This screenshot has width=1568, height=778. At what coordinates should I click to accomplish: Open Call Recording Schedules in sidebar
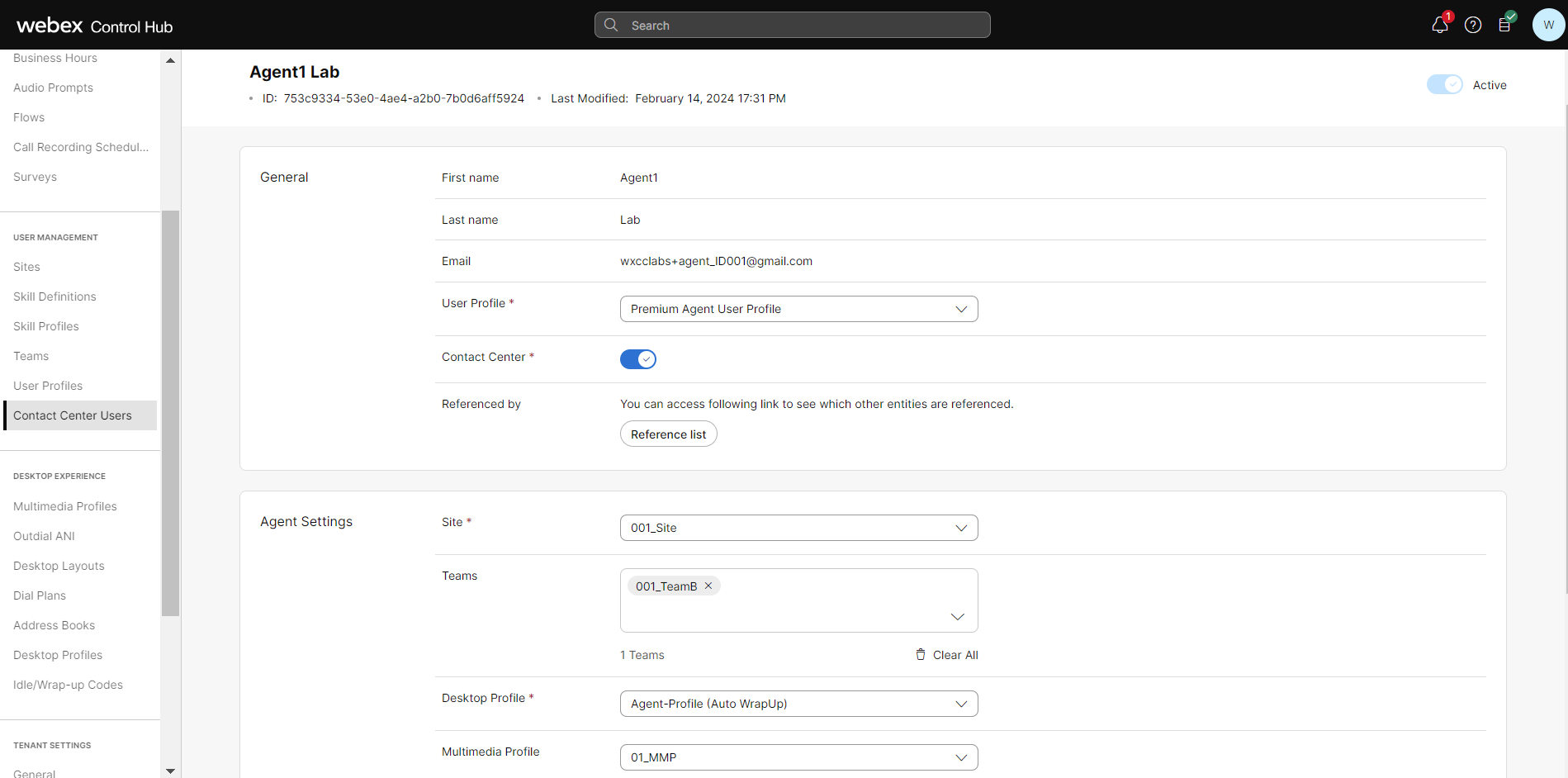81,147
